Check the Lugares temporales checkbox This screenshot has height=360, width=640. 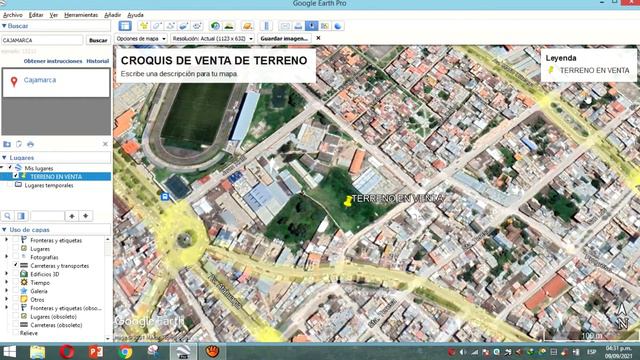tap(10, 185)
